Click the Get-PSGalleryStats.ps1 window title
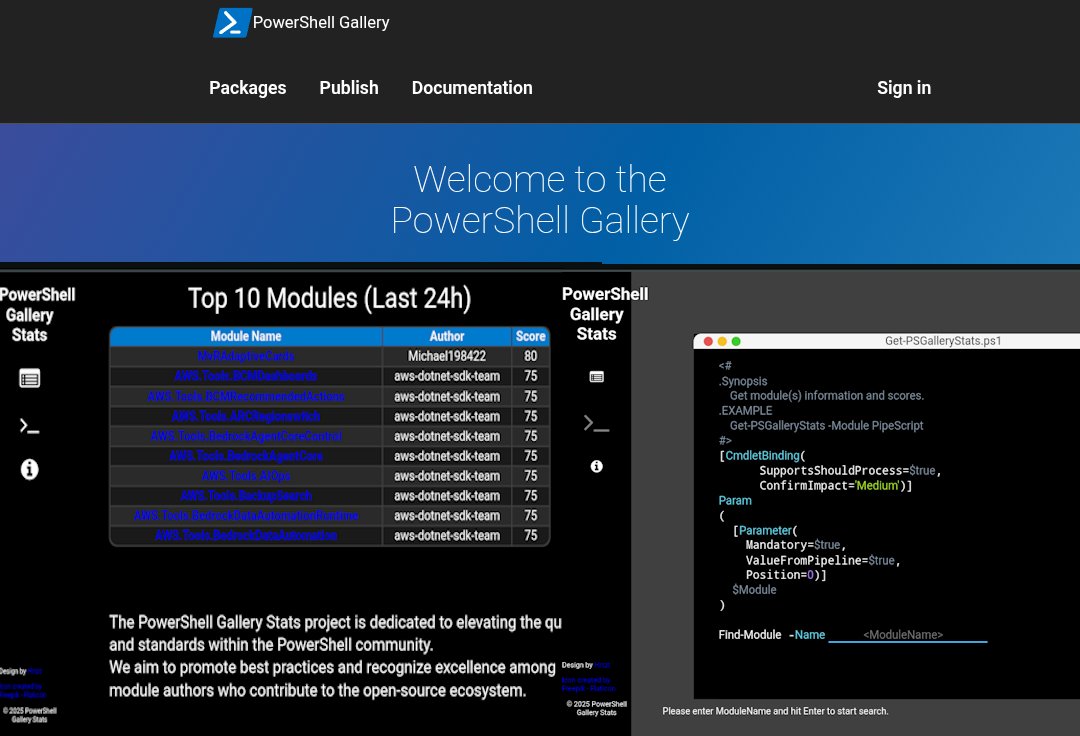 (x=943, y=341)
